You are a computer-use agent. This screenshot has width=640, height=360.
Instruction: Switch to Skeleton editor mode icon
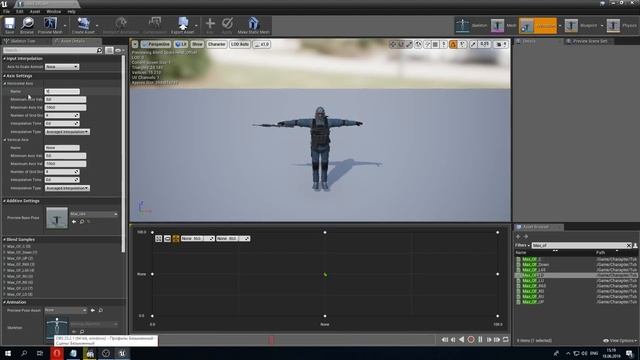[463, 25]
